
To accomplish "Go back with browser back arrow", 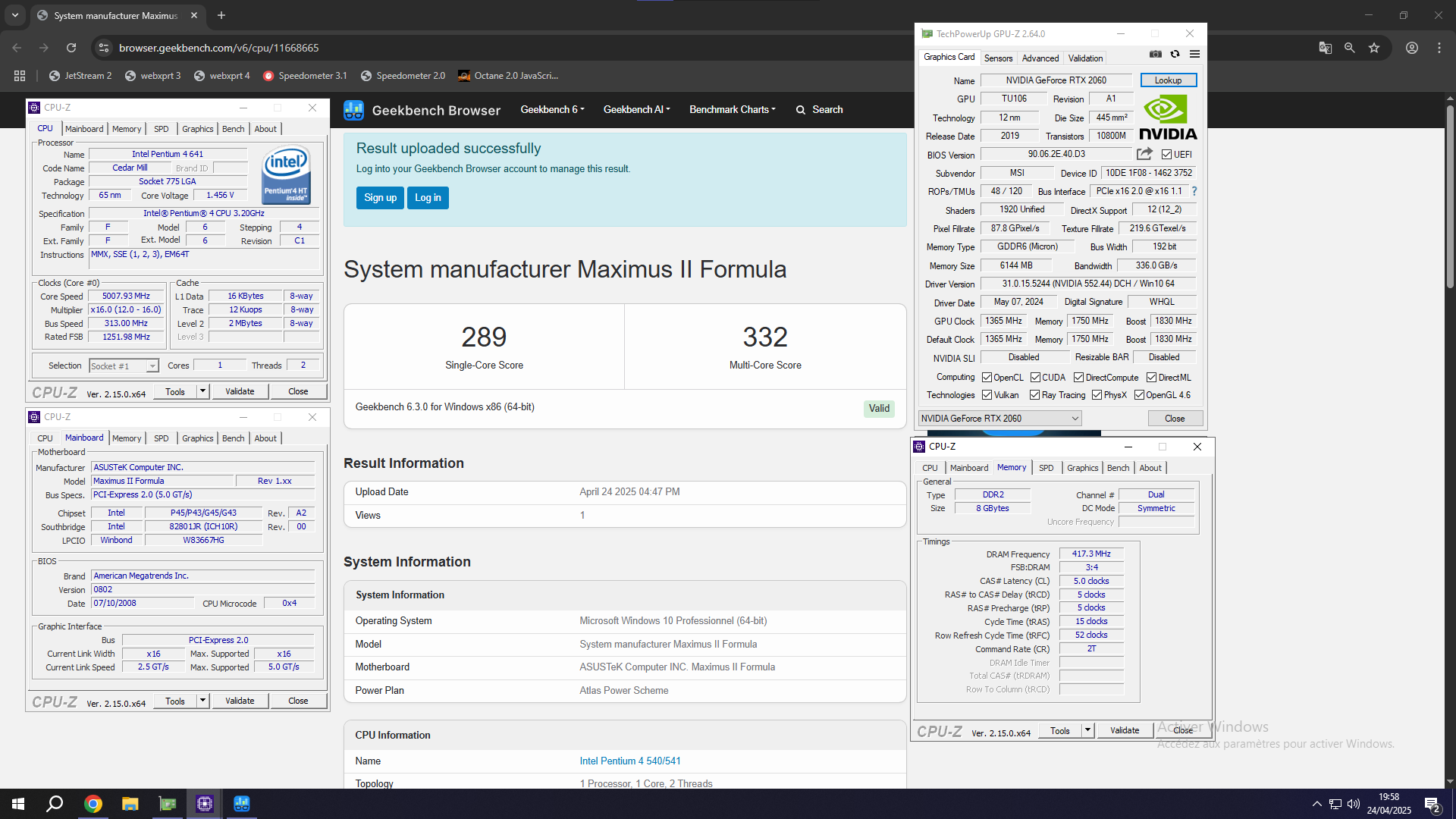I will click(17, 48).
